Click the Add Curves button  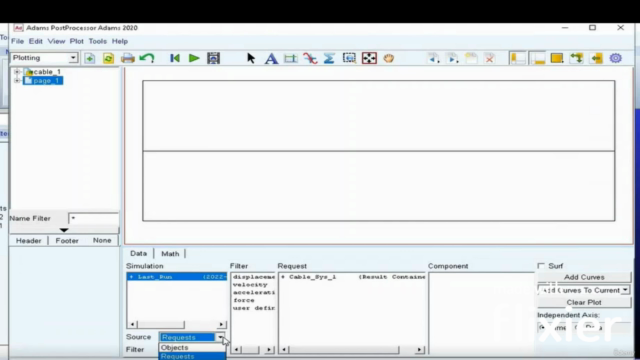(584, 277)
